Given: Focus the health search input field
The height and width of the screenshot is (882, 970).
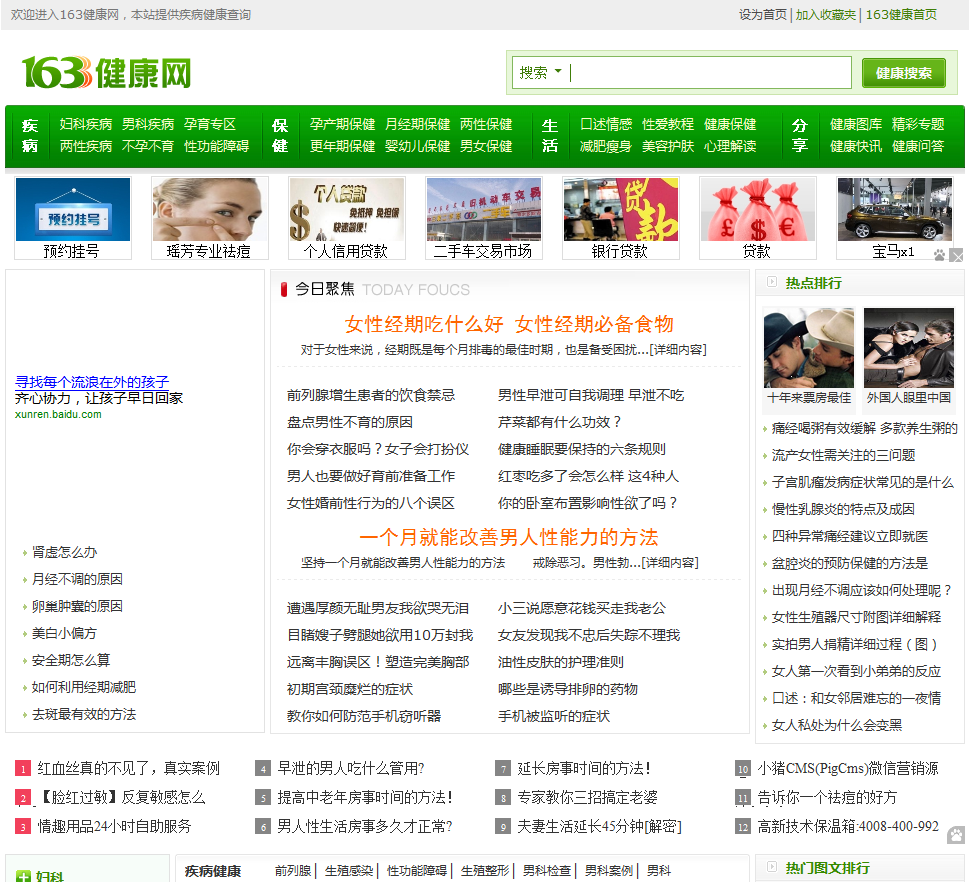Looking at the screenshot, I should click(709, 73).
